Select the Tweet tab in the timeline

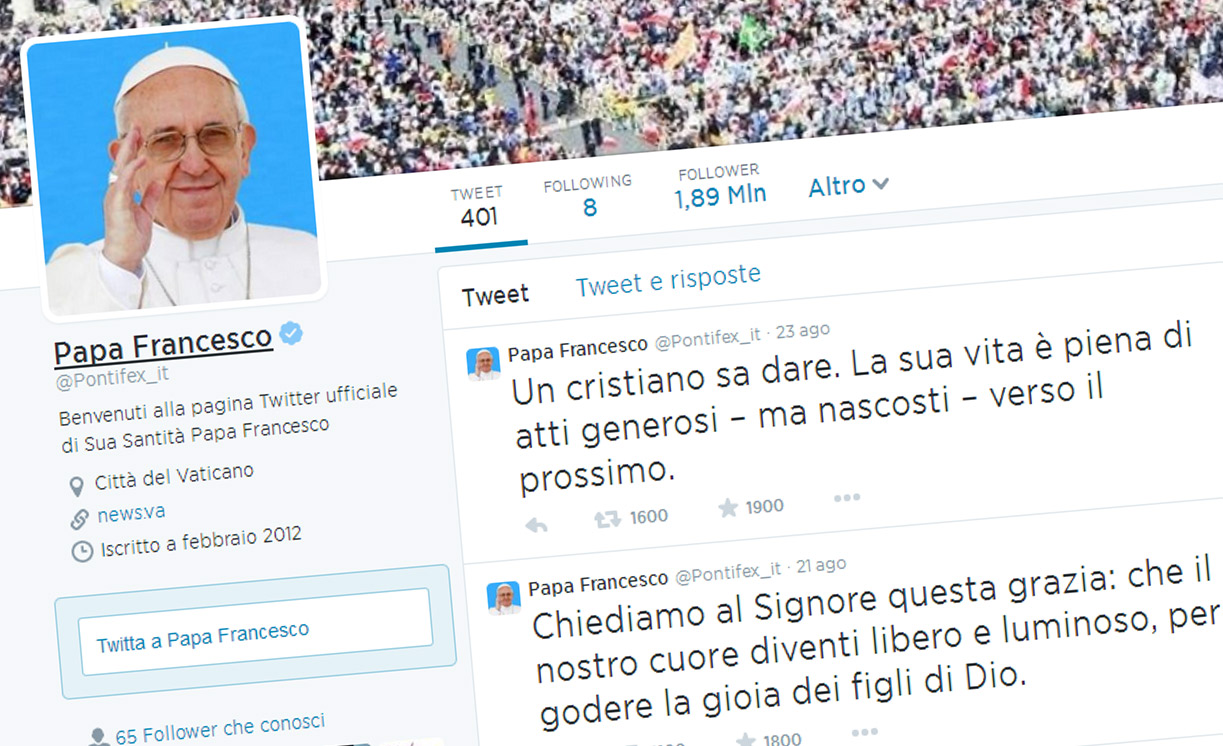click(495, 295)
